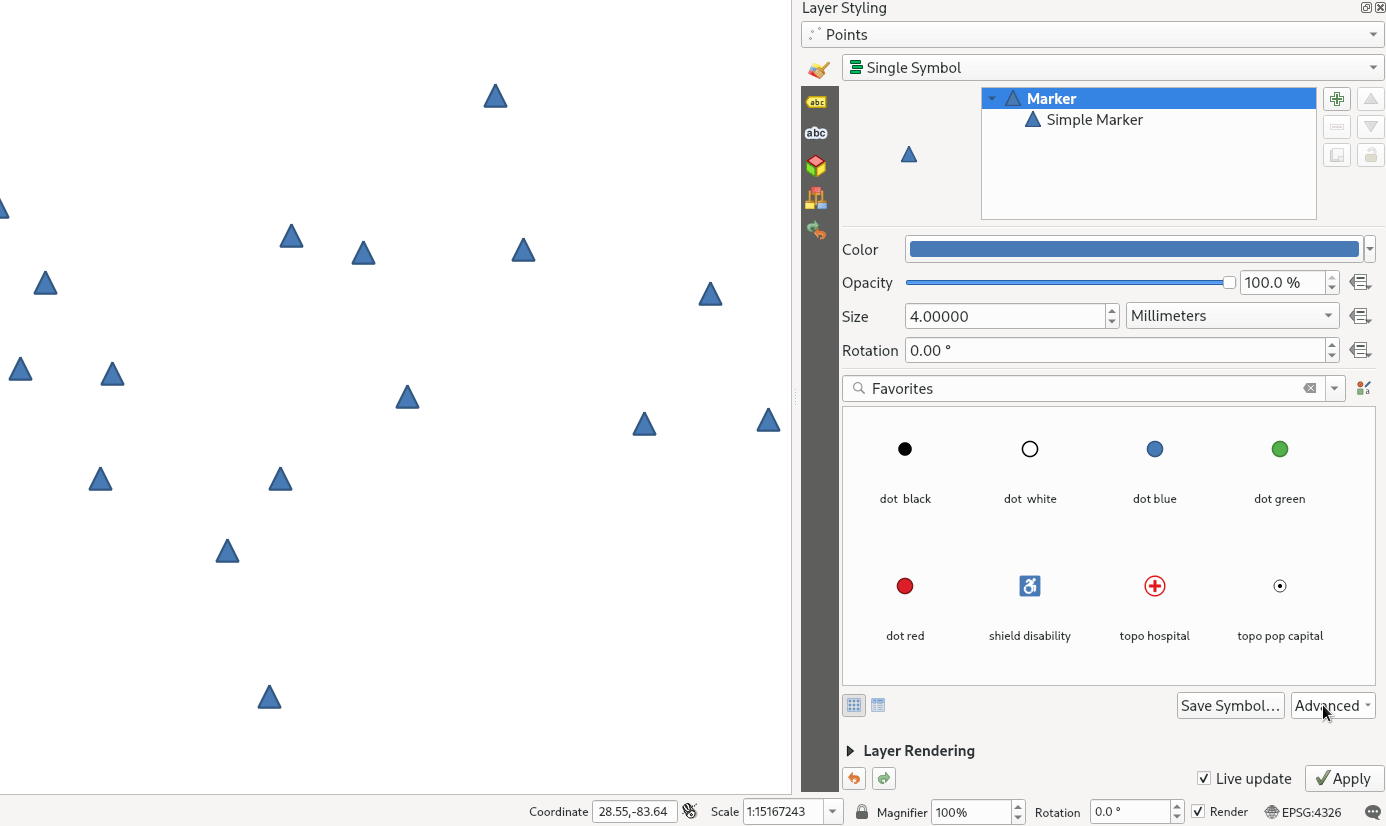Open the 3D View tab cube icon
Screen dimensions: 1386x826
tap(816, 166)
